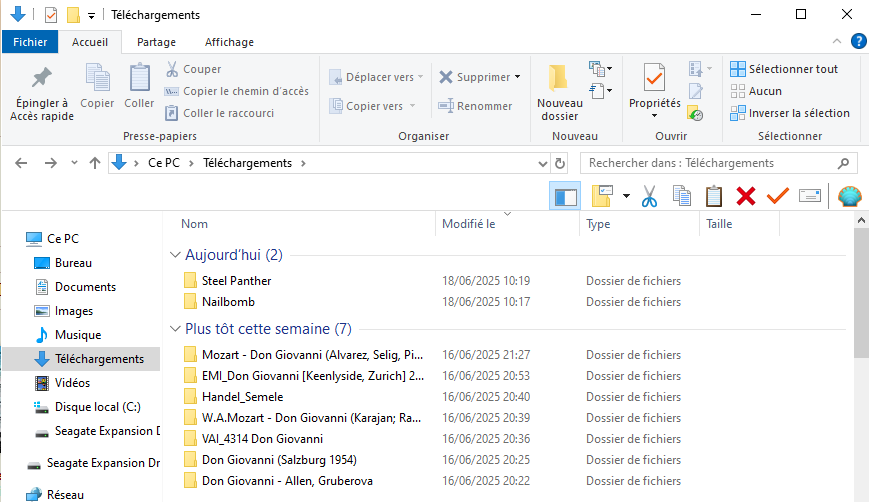Viewport: 869px width, 504px height.
Task: Click the vertical scrollbar up arrow
Action: coord(861,221)
